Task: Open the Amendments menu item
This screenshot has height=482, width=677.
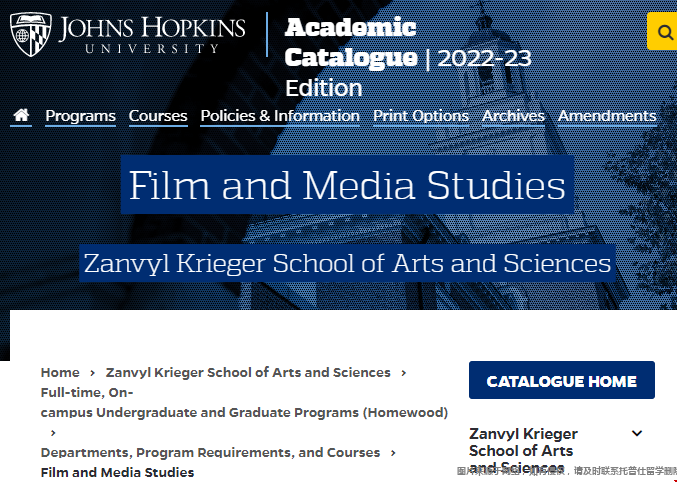Action: [x=607, y=116]
